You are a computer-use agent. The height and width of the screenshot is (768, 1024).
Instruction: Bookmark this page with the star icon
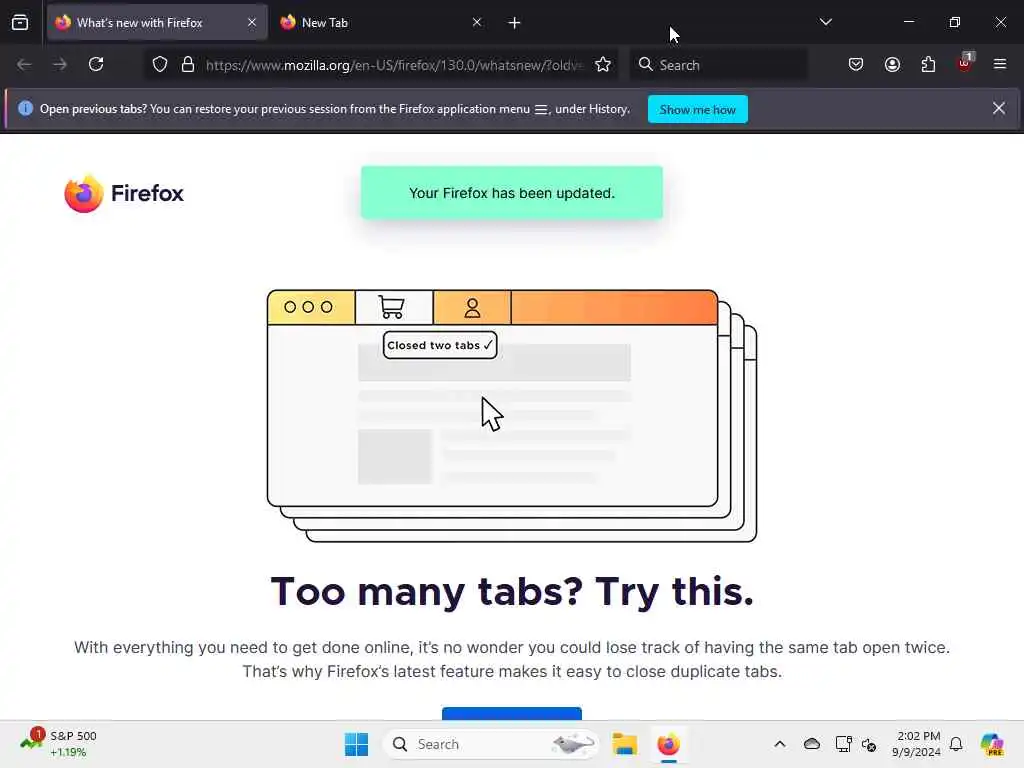coord(603,65)
